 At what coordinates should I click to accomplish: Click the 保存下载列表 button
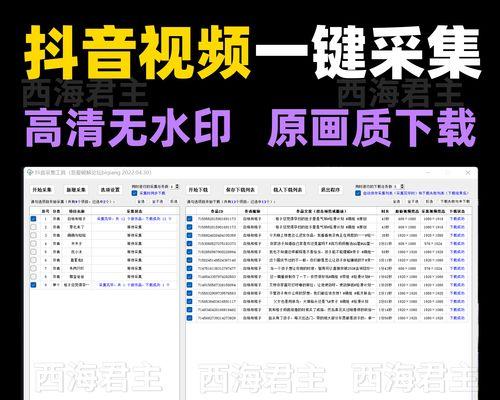point(240,190)
